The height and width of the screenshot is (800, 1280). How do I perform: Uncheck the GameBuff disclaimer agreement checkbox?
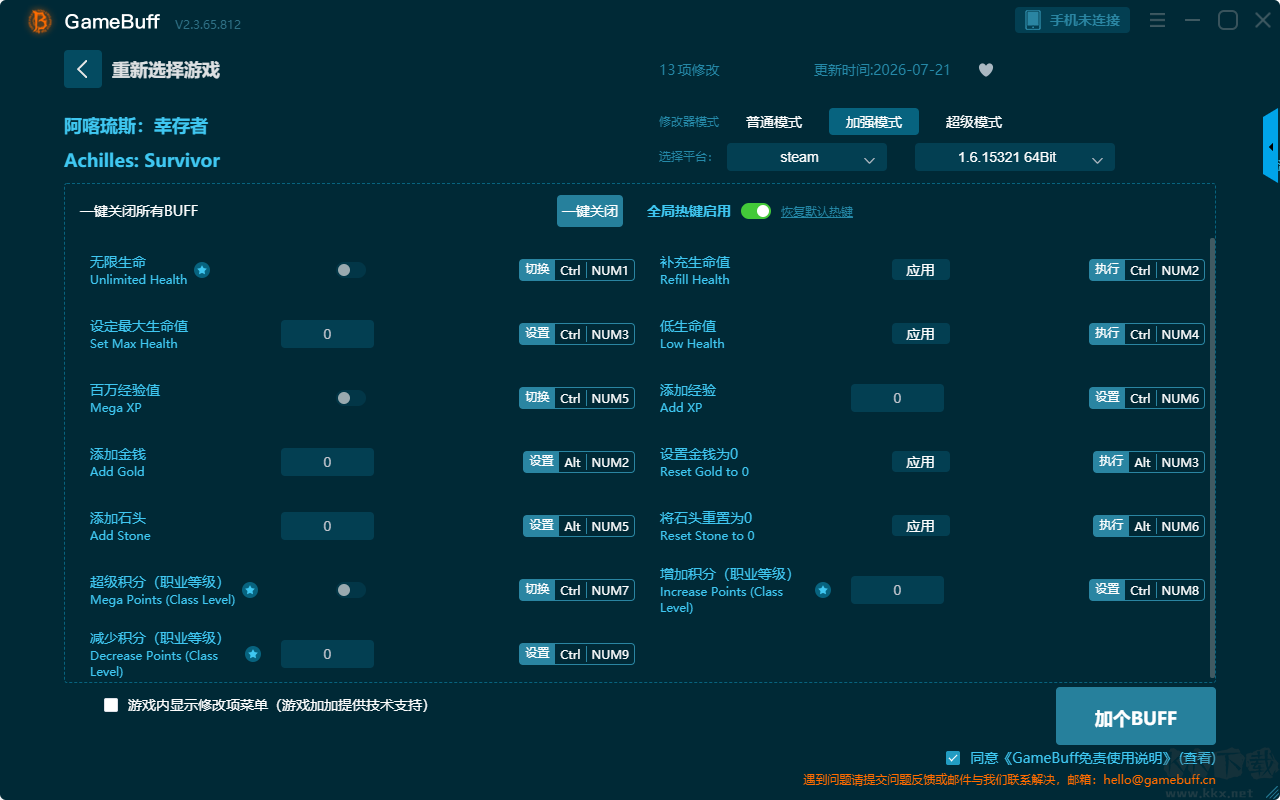tap(953, 758)
